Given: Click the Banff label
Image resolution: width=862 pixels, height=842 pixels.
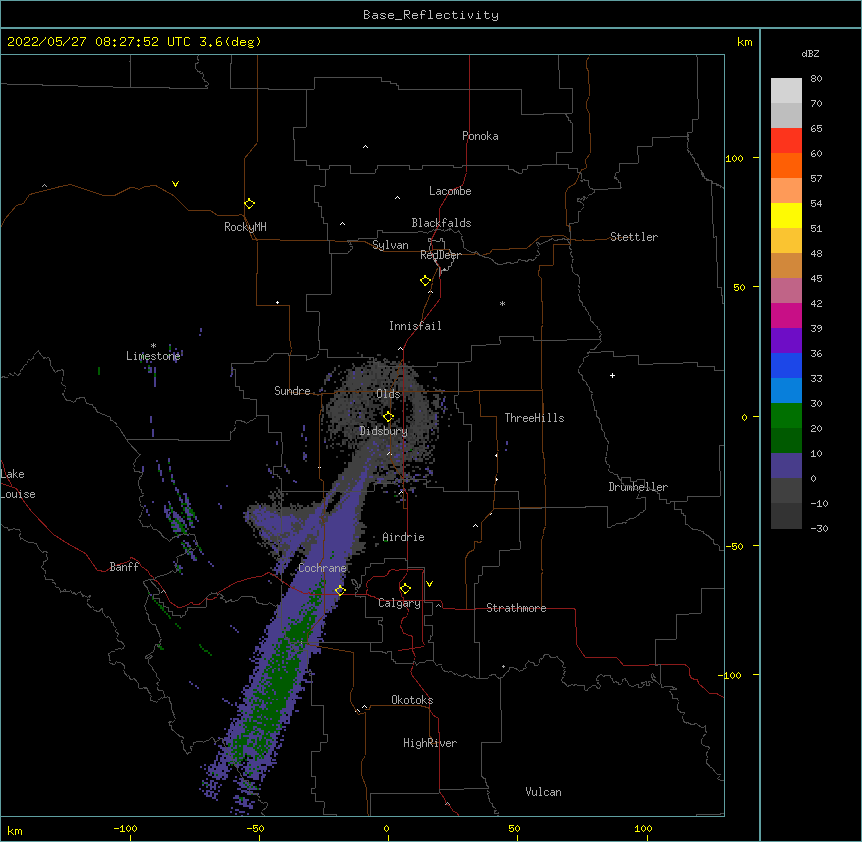Looking at the screenshot, I should coord(124,567).
